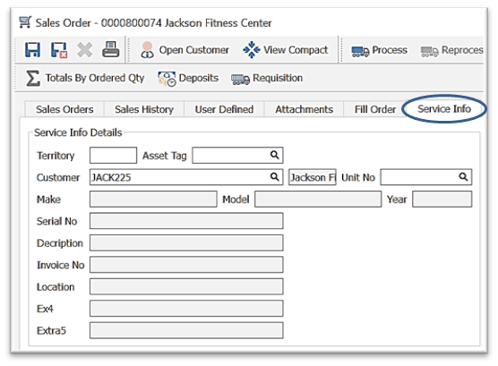This screenshot has height=366, width=498.
Task: Click the printer icon in the toolbar
Action: (111, 50)
